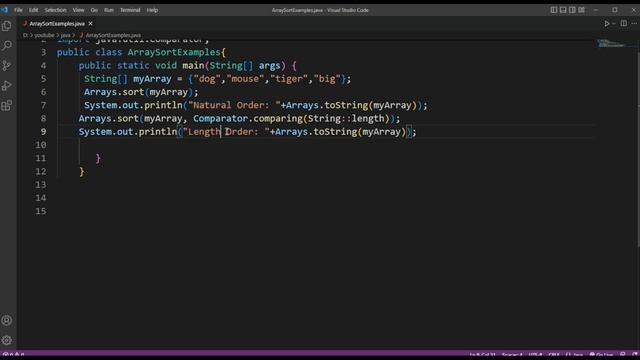Click the "tiger" string literal

pos(289,79)
